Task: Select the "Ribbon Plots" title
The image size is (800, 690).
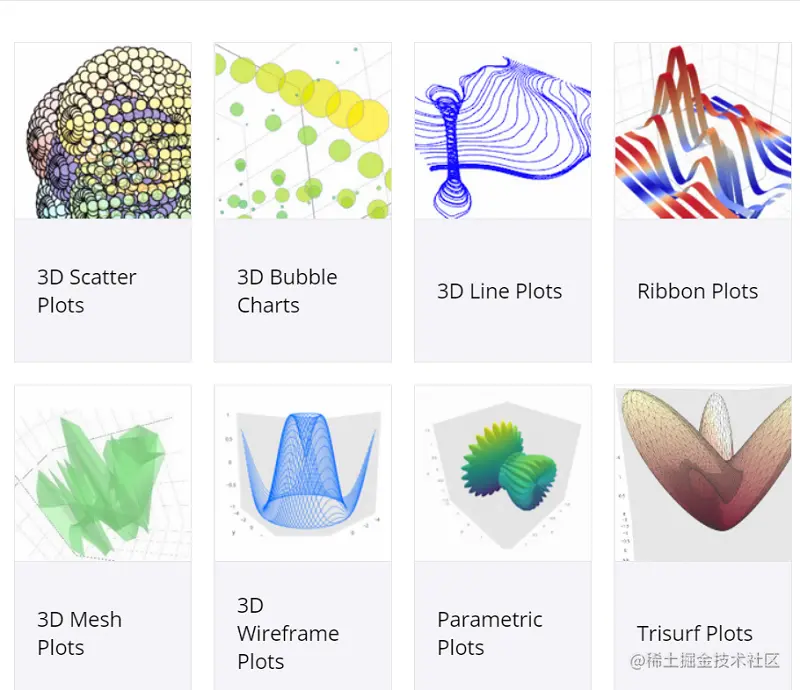Action: click(x=697, y=291)
